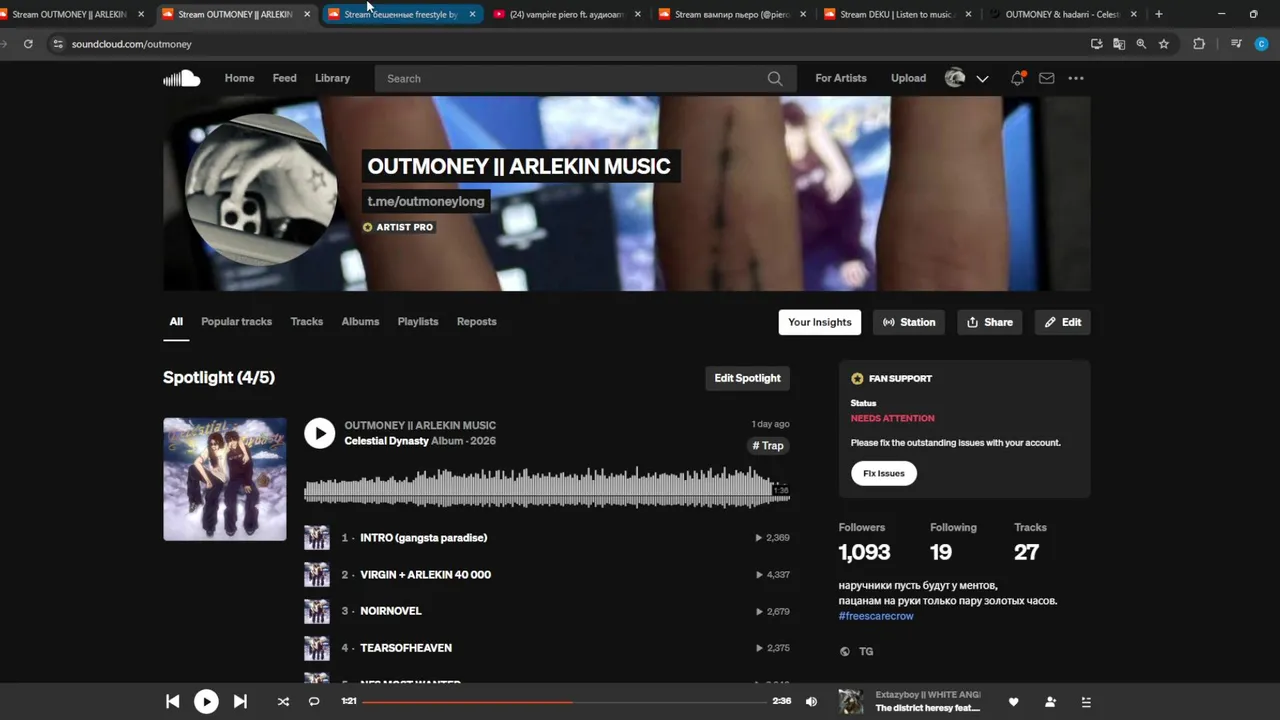Image resolution: width=1280 pixels, height=720 pixels.
Task: Click the Your Insights button
Action: tap(820, 322)
